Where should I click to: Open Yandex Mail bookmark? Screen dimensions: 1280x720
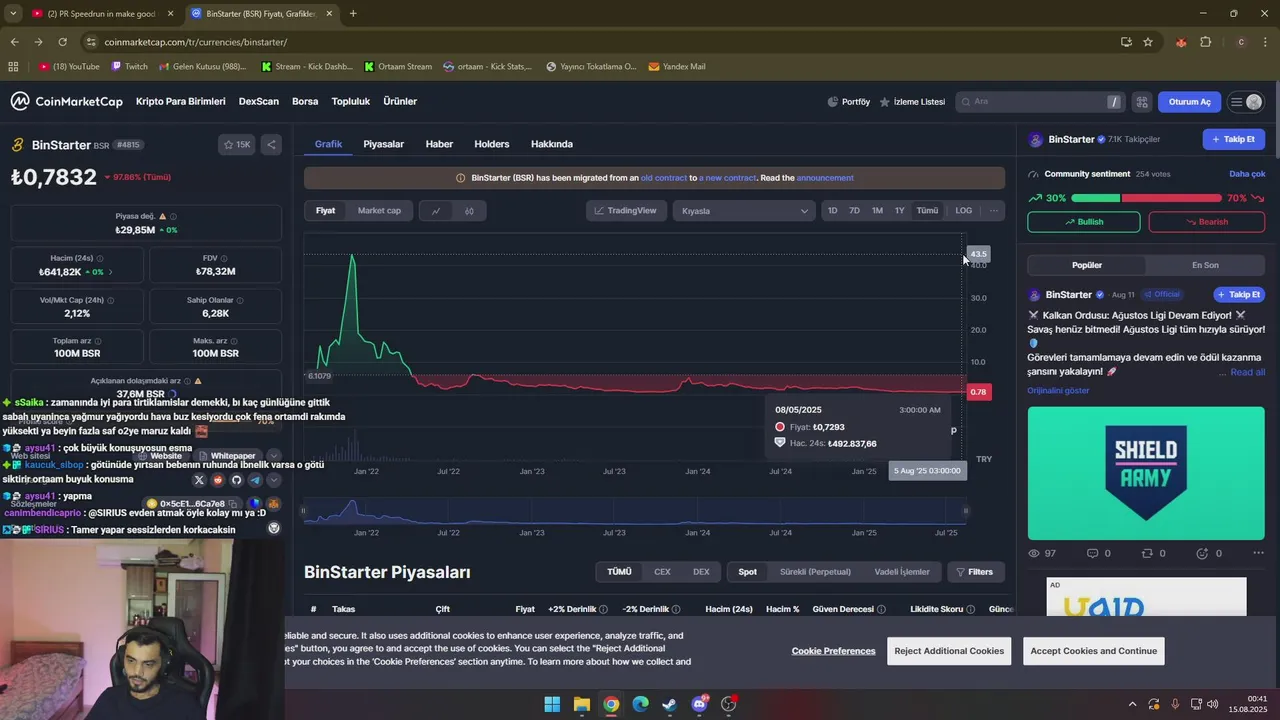[x=677, y=67]
